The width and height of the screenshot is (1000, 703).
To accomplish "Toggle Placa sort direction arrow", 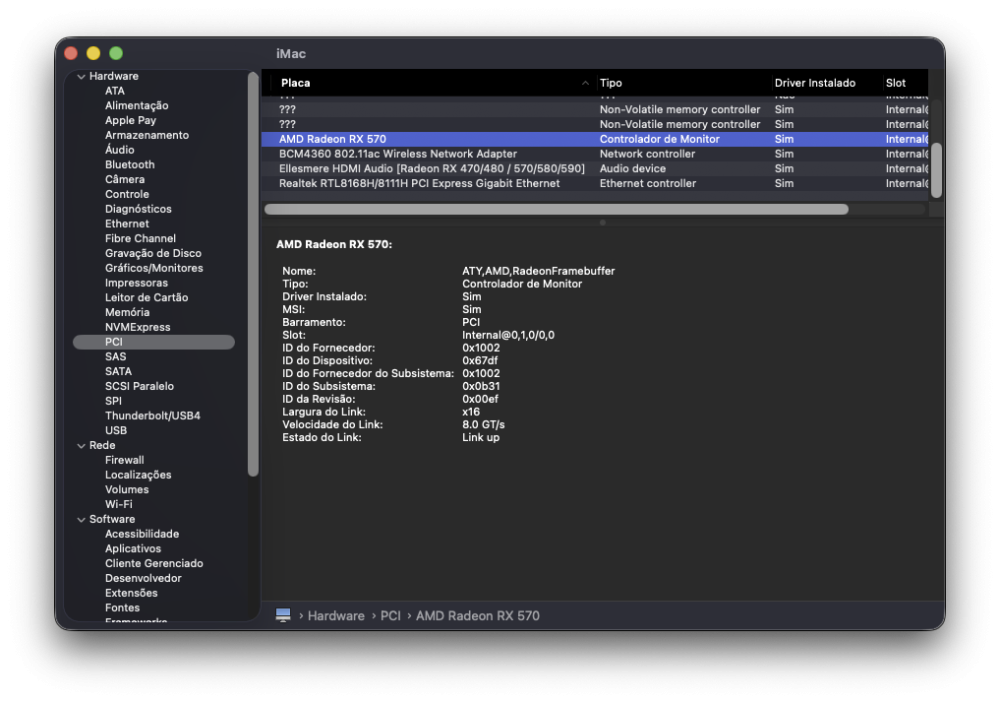I will coord(585,83).
